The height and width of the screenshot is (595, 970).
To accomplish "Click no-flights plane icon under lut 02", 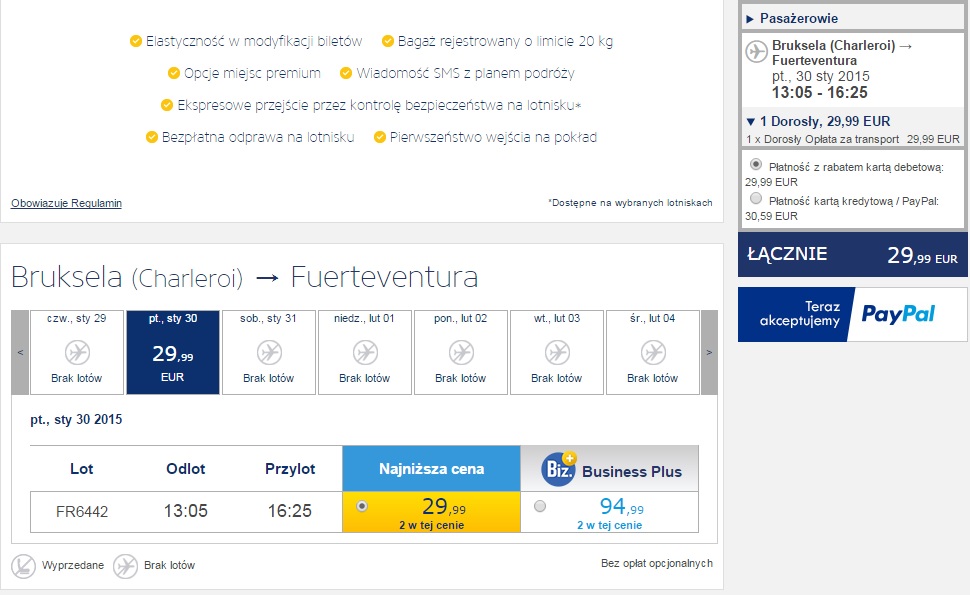I will (461, 353).
